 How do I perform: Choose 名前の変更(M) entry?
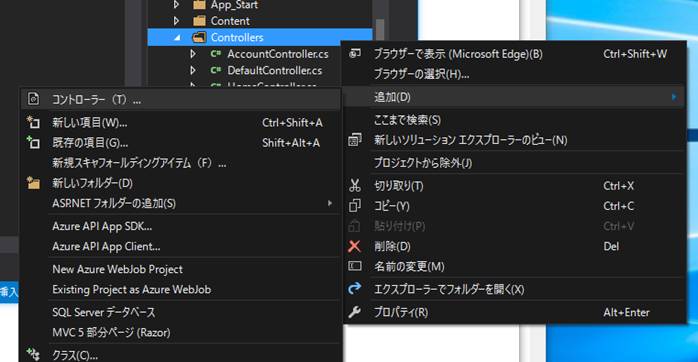(x=514, y=266)
